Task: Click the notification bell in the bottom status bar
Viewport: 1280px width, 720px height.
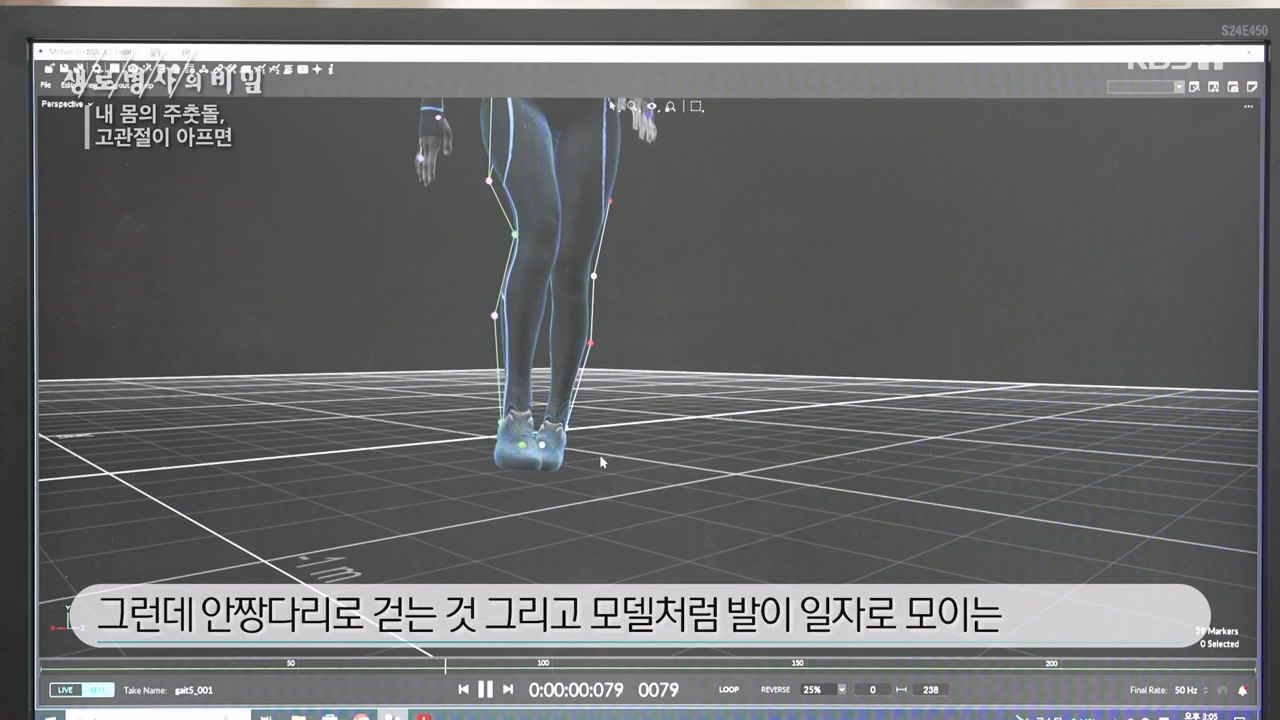Action: (1242, 690)
